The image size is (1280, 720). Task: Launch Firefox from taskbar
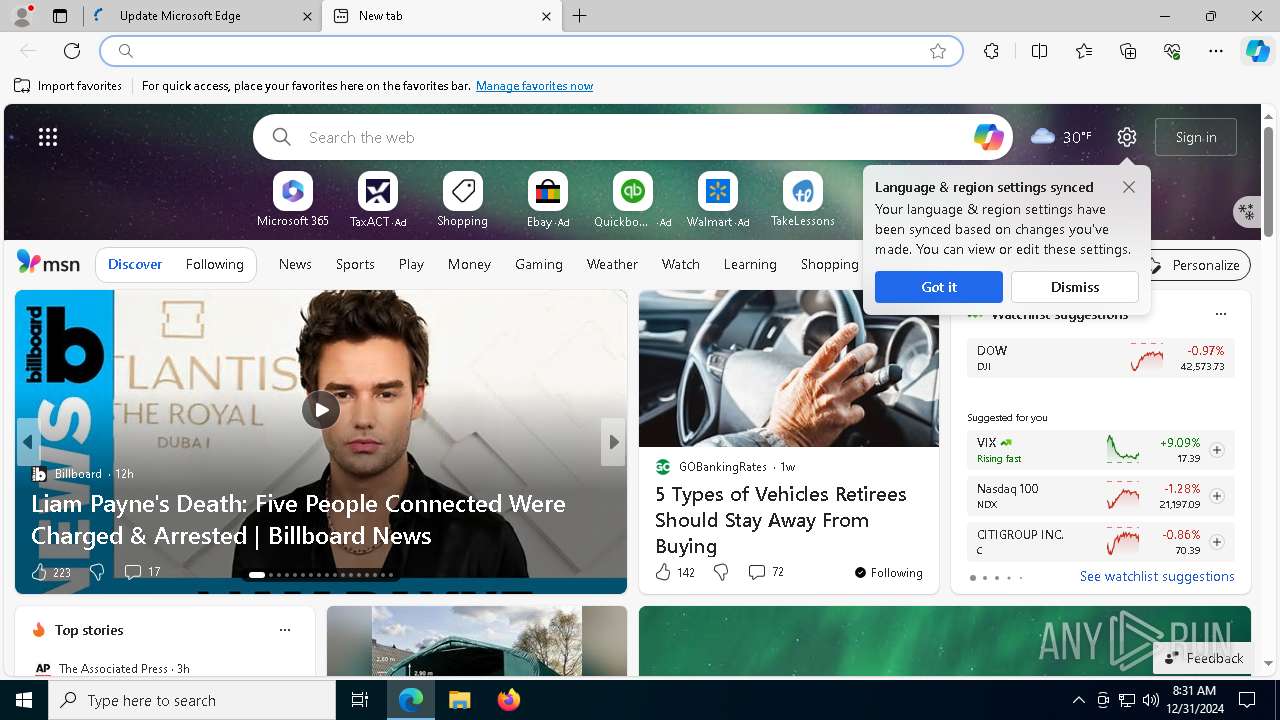(509, 700)
